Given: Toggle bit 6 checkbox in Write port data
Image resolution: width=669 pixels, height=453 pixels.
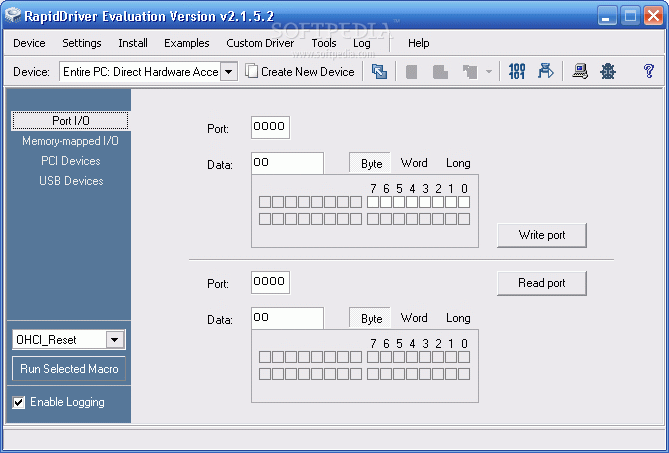Looking at the screenshot, I should [x=386, y=202].
